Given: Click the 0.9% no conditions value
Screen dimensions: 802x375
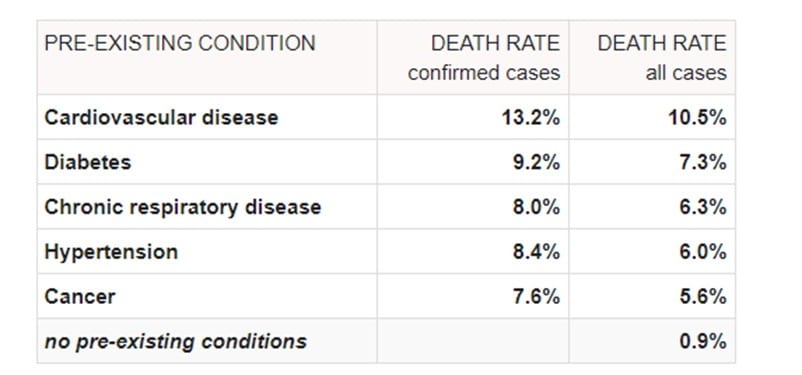Looking at the screenshot, I should click(703, 341).
